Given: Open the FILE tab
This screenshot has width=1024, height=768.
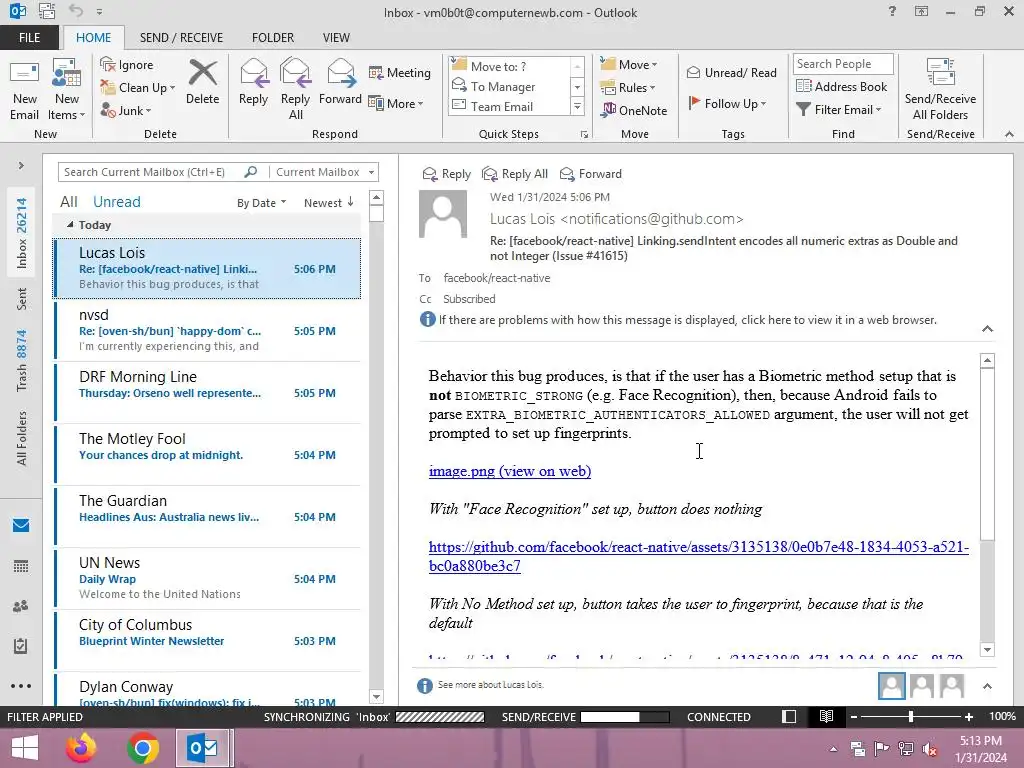Looking at the screenshot, I should click(29, 37).
